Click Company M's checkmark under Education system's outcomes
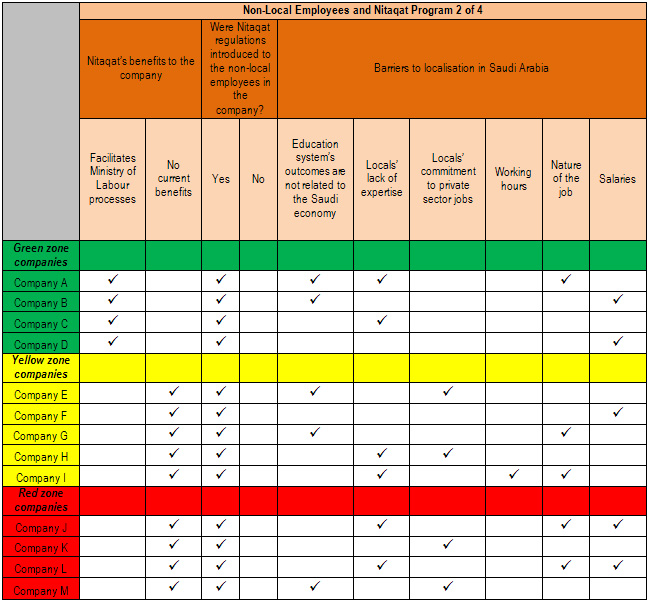The height and width of the screenshot is (603, 650). click(315, 586)
